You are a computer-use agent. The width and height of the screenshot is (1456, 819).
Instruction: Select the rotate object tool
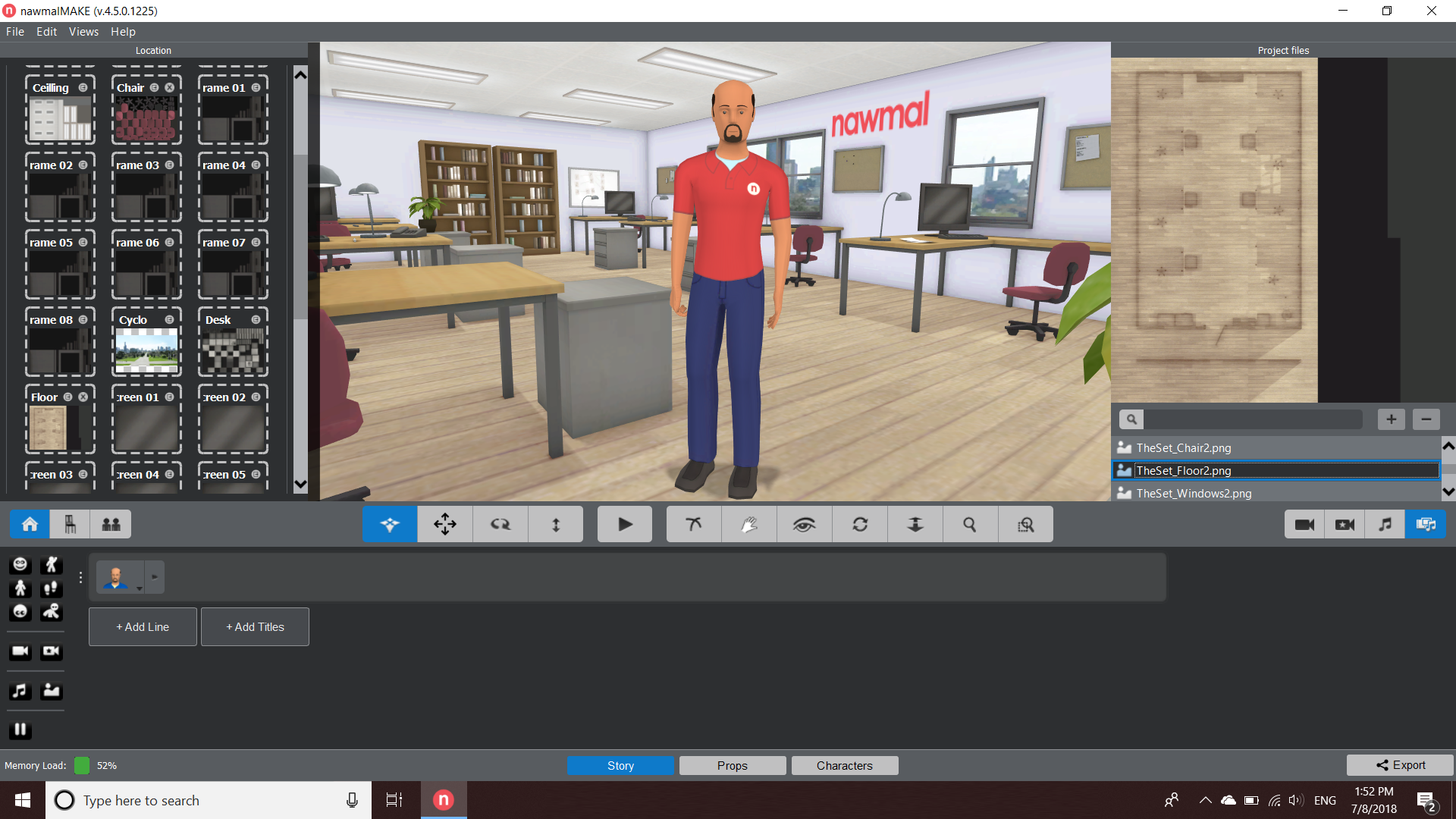pos(500,524)
